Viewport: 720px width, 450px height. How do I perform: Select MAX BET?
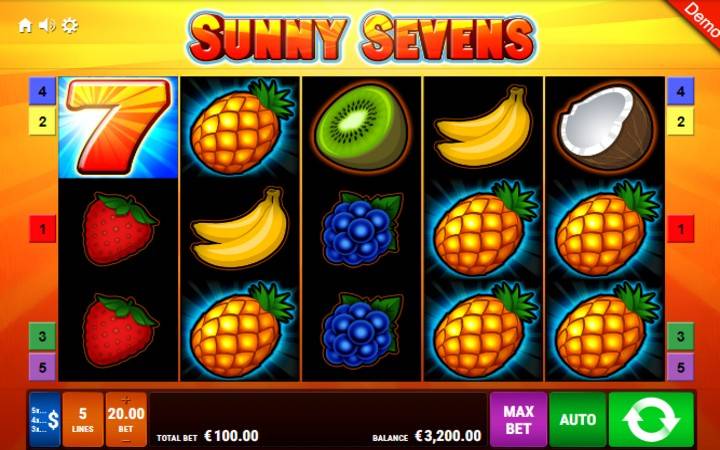pyautogui.click(x=518, y=419)
